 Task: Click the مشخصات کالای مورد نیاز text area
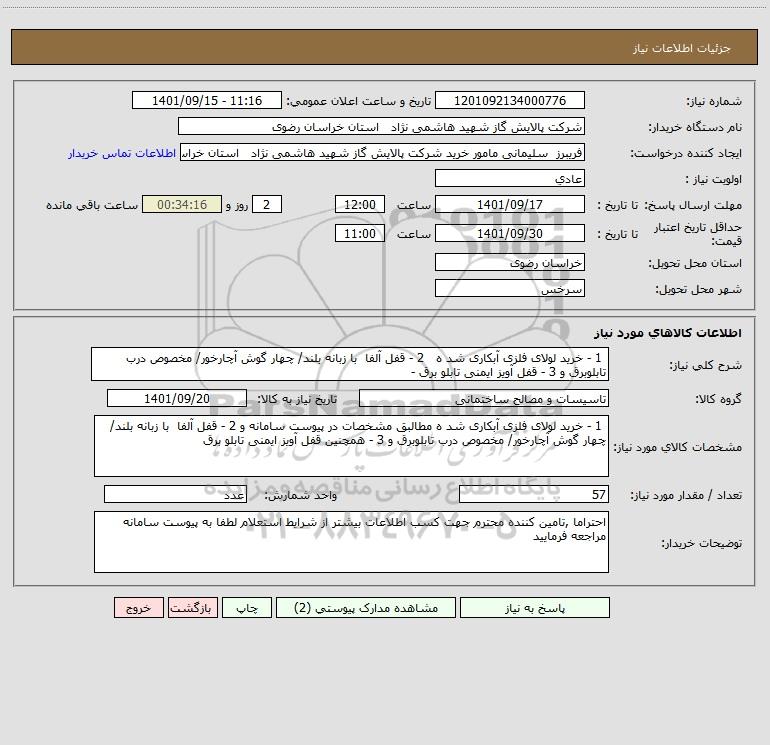351,446
